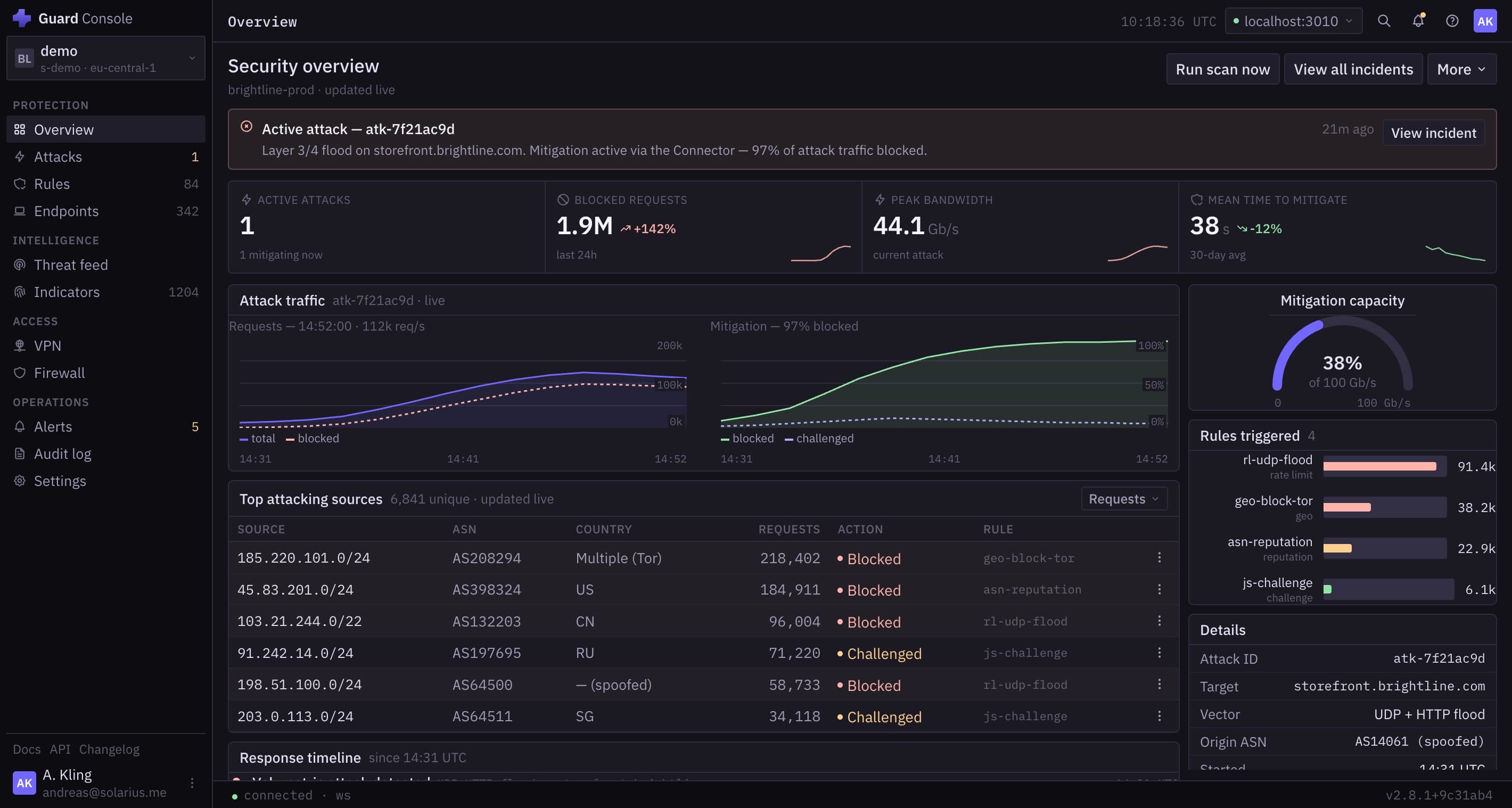Open the localhost:3010 environment dropdown
The height and width of the screenshot is (808, 1512).
pyautogui.click(x=1293, y=21)
